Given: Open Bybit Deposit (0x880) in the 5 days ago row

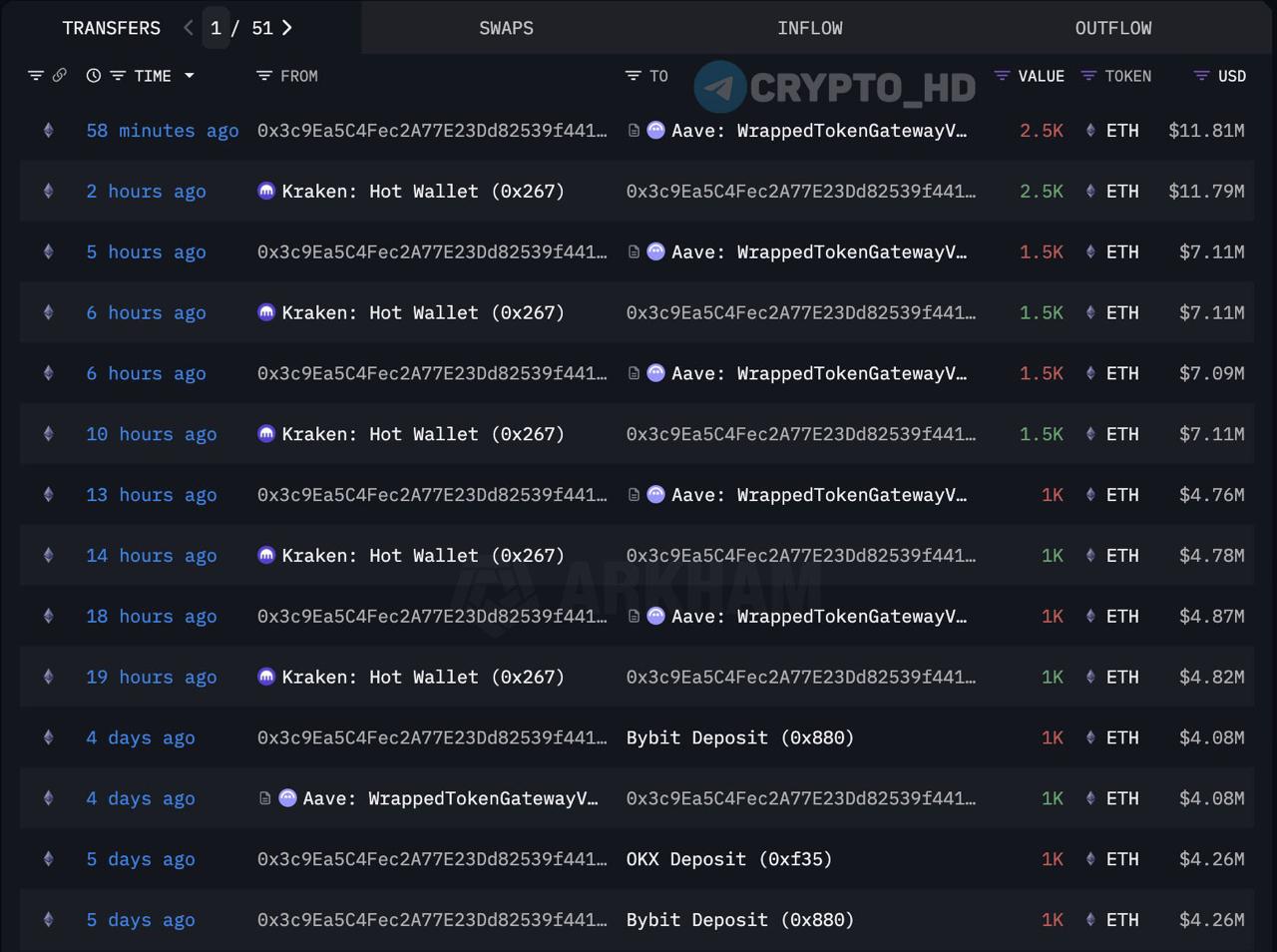Looking at the screenshot, I should coord(740,920).
